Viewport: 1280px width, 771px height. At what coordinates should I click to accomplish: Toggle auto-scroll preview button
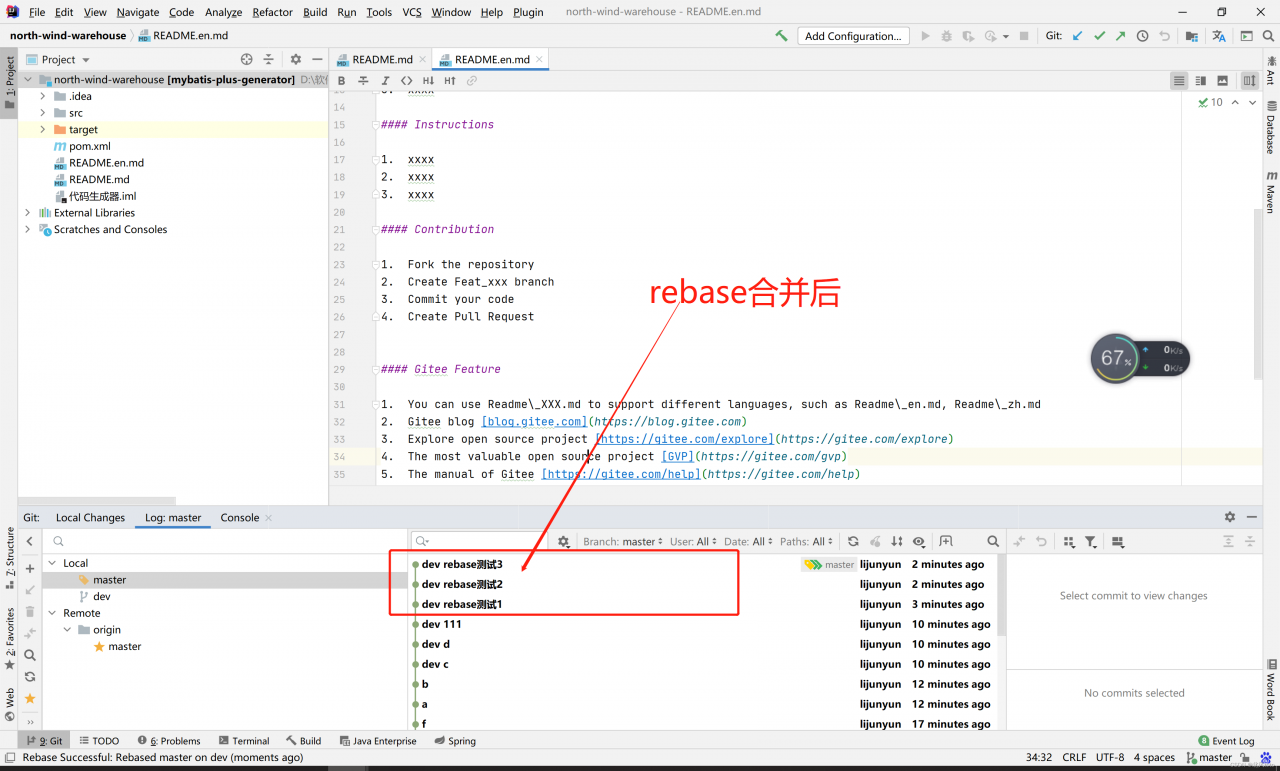click(x=1250, y=81)
